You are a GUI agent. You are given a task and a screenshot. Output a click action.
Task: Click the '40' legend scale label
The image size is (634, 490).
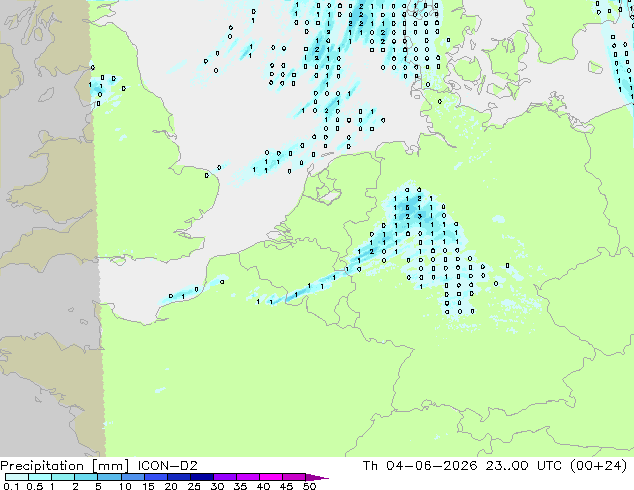click(263, 486)
